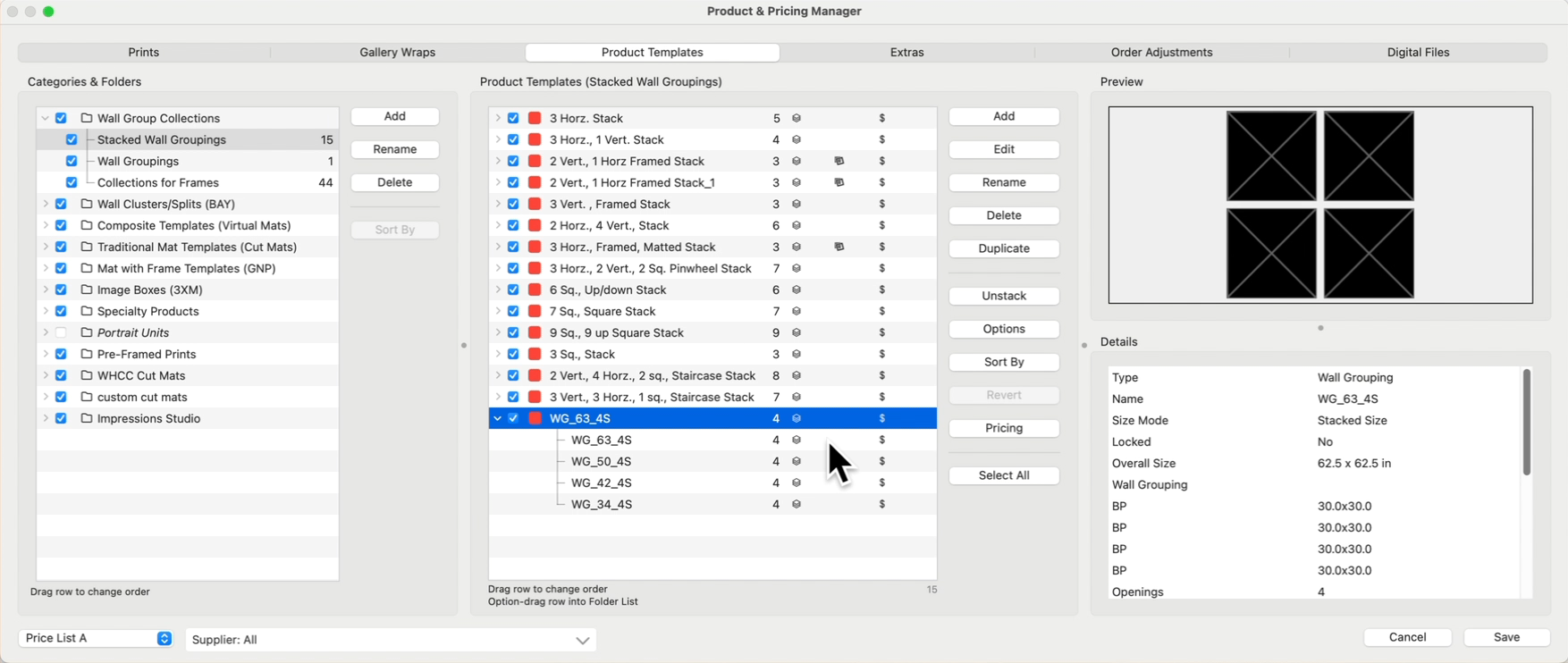
Task: Enable the Portrait Units checkbox
Action: [x=61, y=332]
